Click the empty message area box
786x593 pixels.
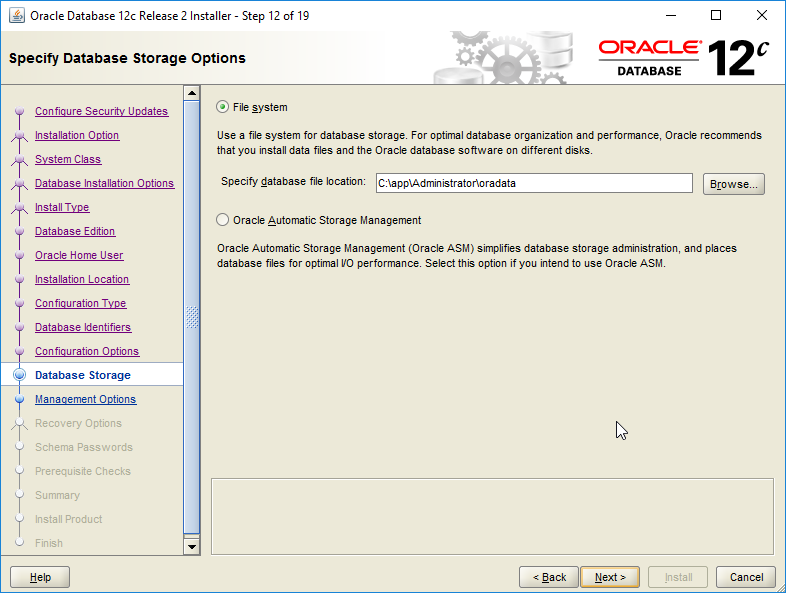[492, 516]
